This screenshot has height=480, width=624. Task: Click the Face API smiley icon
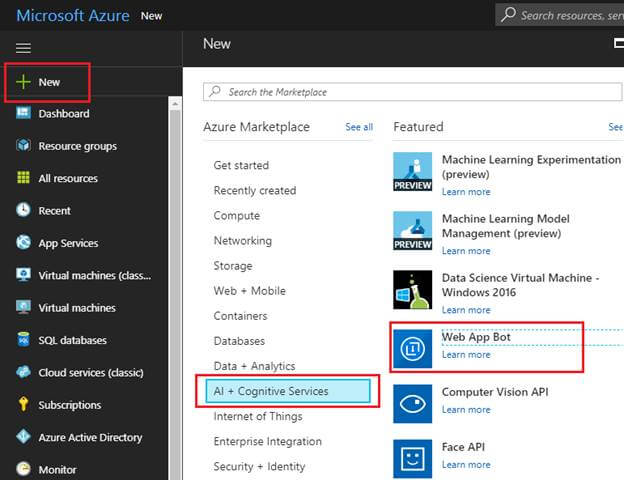[x=412, y=459]
